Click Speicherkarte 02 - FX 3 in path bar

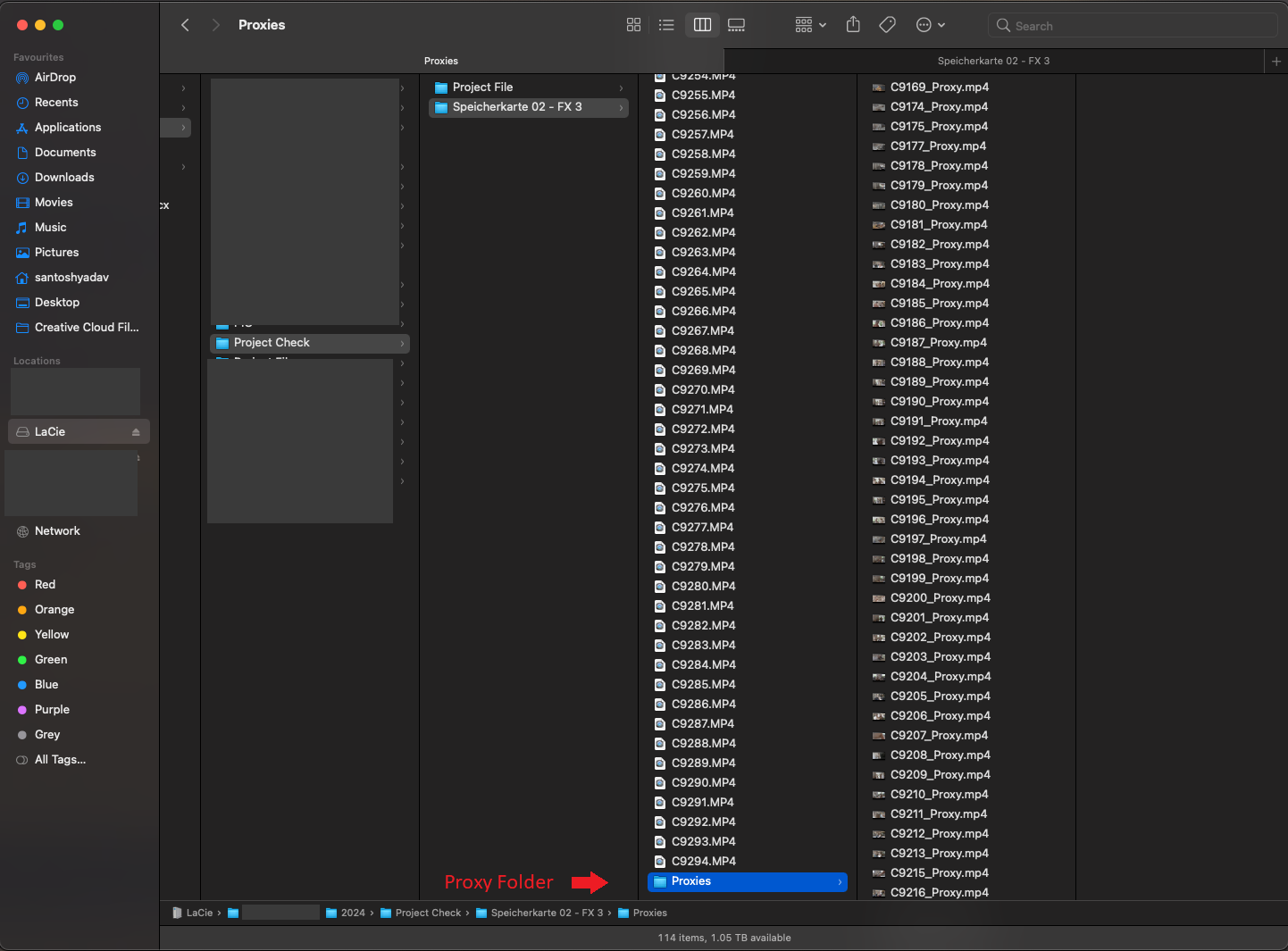539,913
